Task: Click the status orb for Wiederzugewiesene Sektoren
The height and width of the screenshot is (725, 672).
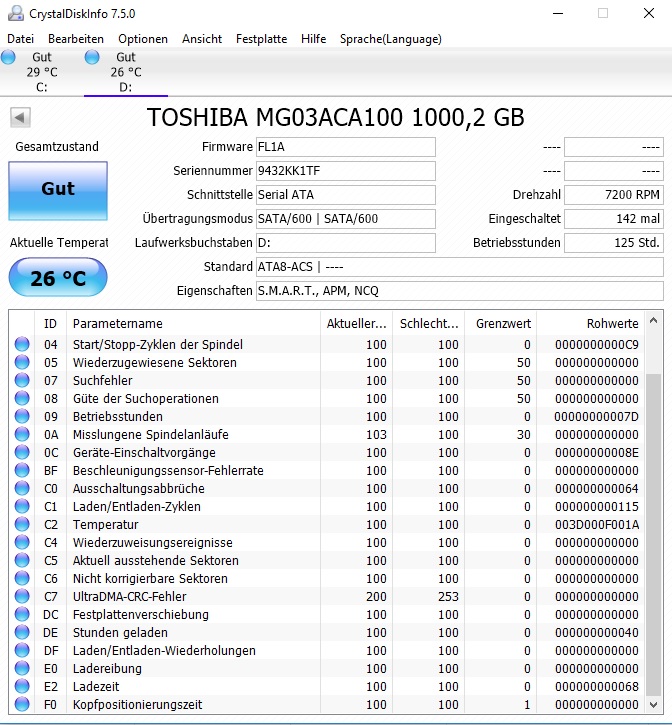Action: pos(22,362)
